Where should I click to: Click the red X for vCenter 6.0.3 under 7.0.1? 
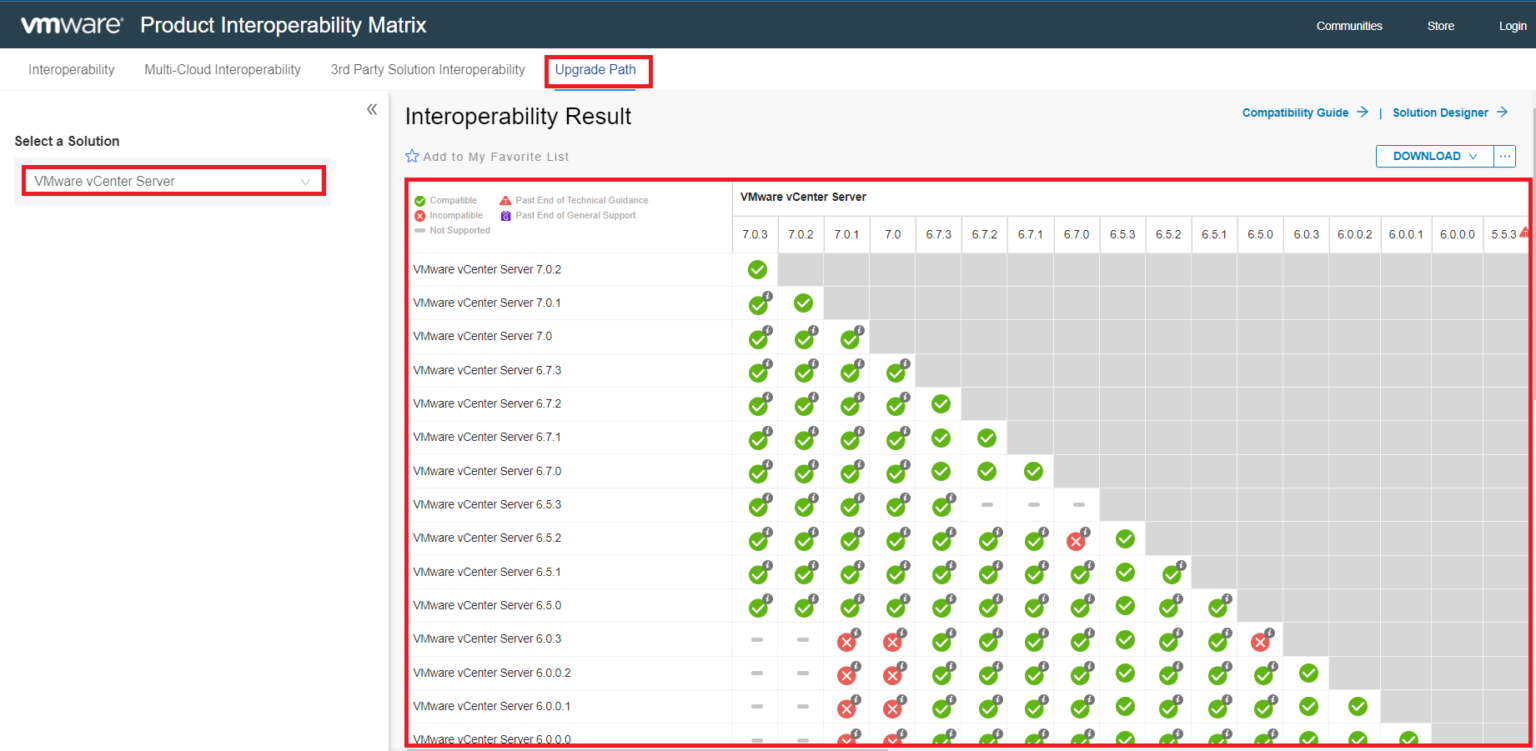click(847, 639)
